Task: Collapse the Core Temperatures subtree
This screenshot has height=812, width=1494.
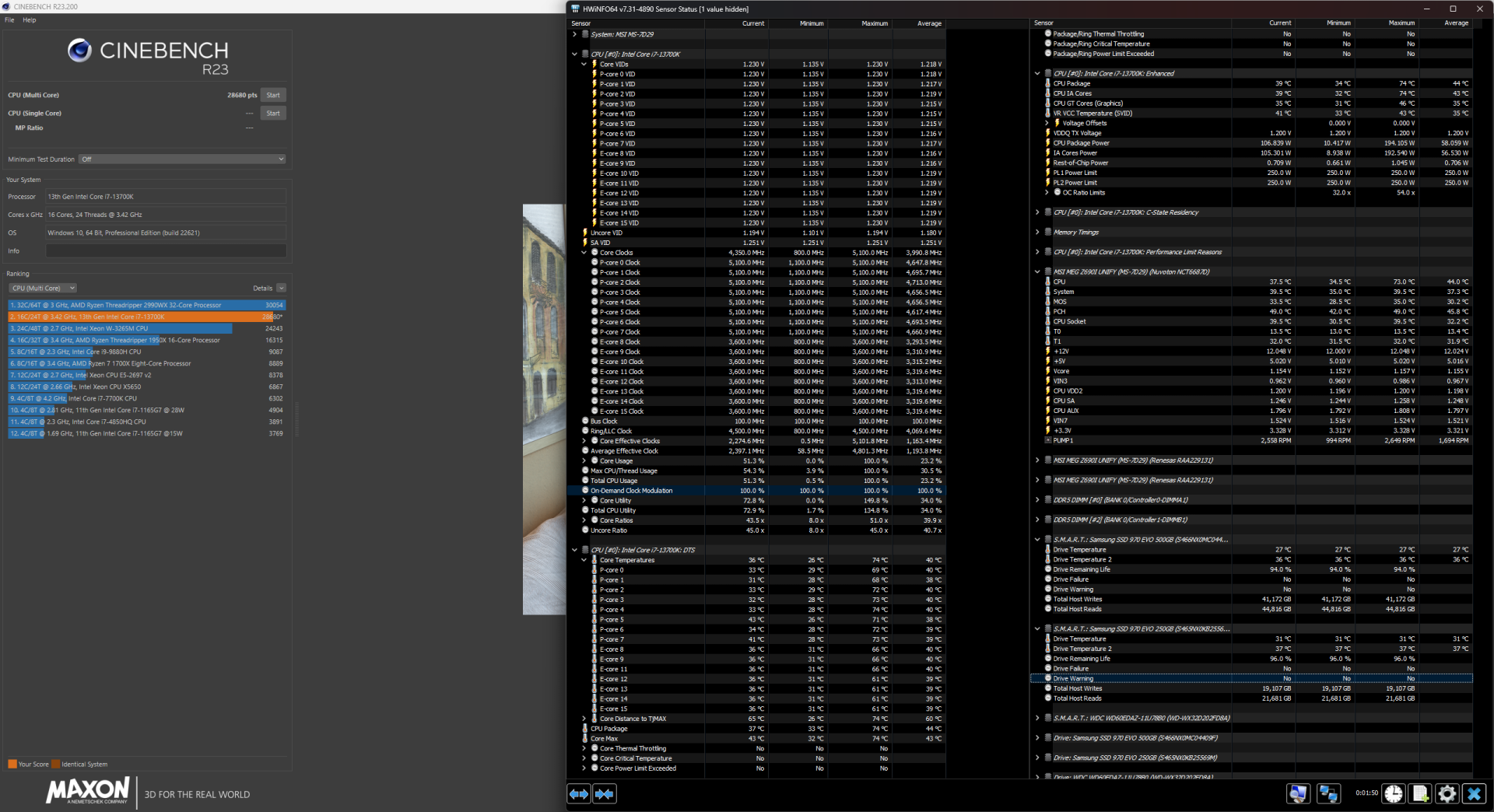Action: [x=584, y=560]
